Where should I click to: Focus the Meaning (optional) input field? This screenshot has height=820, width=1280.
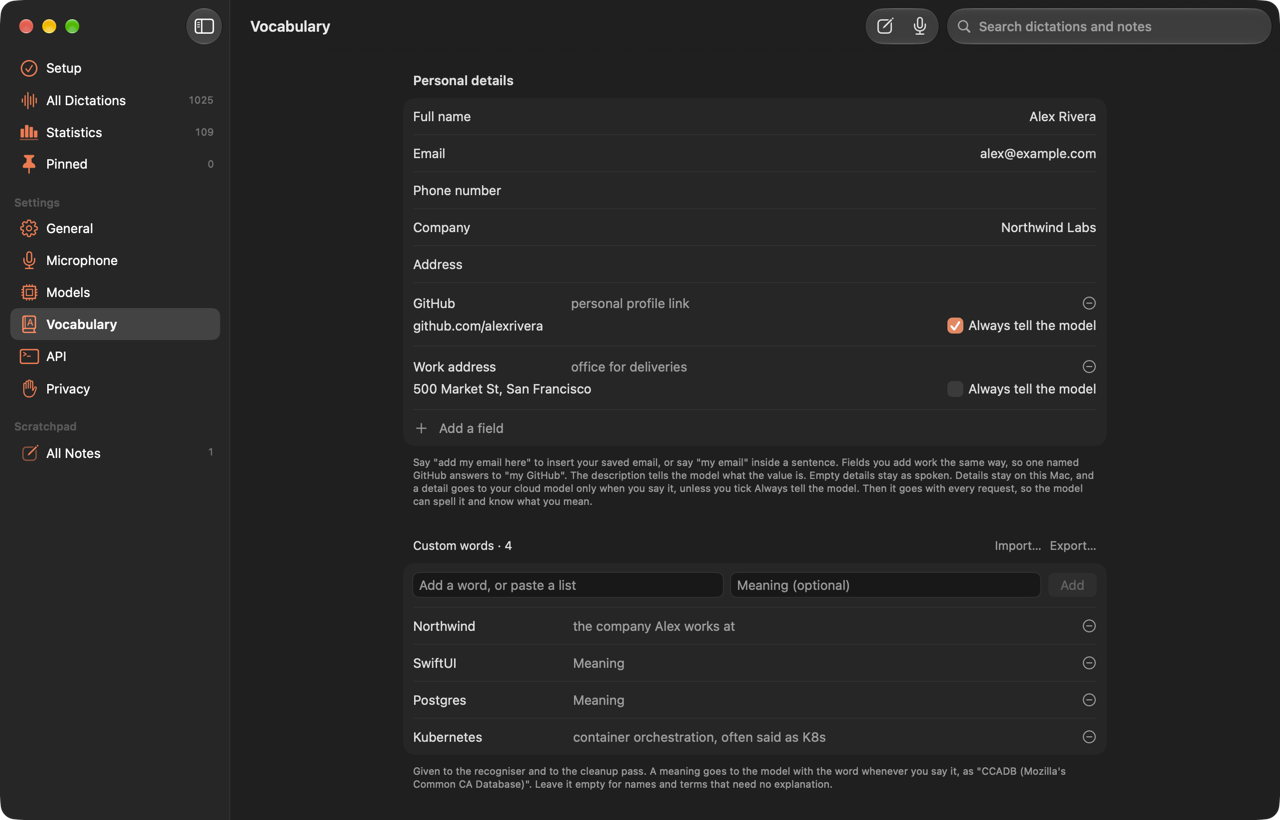coord(885,585)
